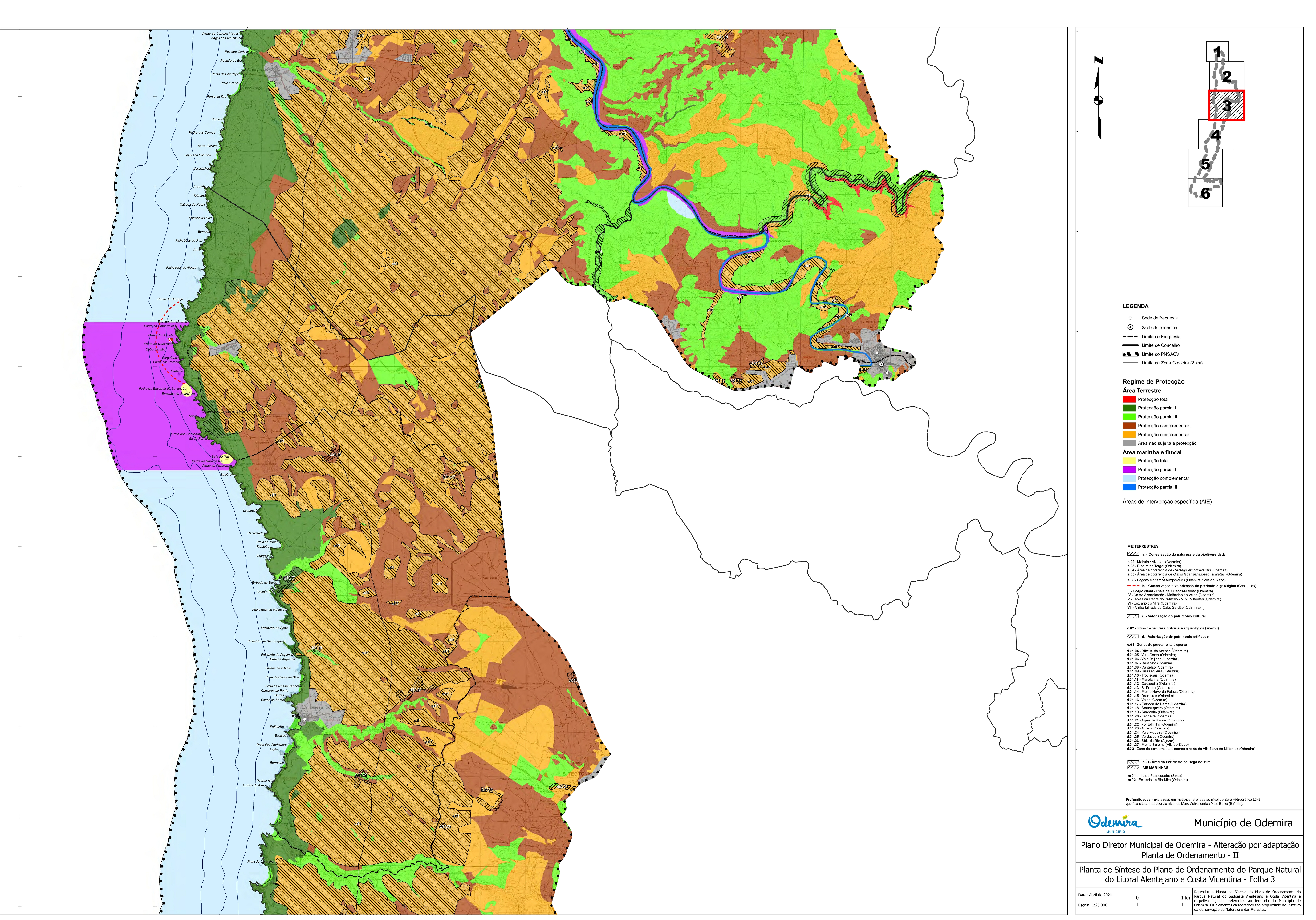Click the 1 km scale bar
Image resolution: width=1316 pixels, height=920 pixels.
coord(1160,905)
